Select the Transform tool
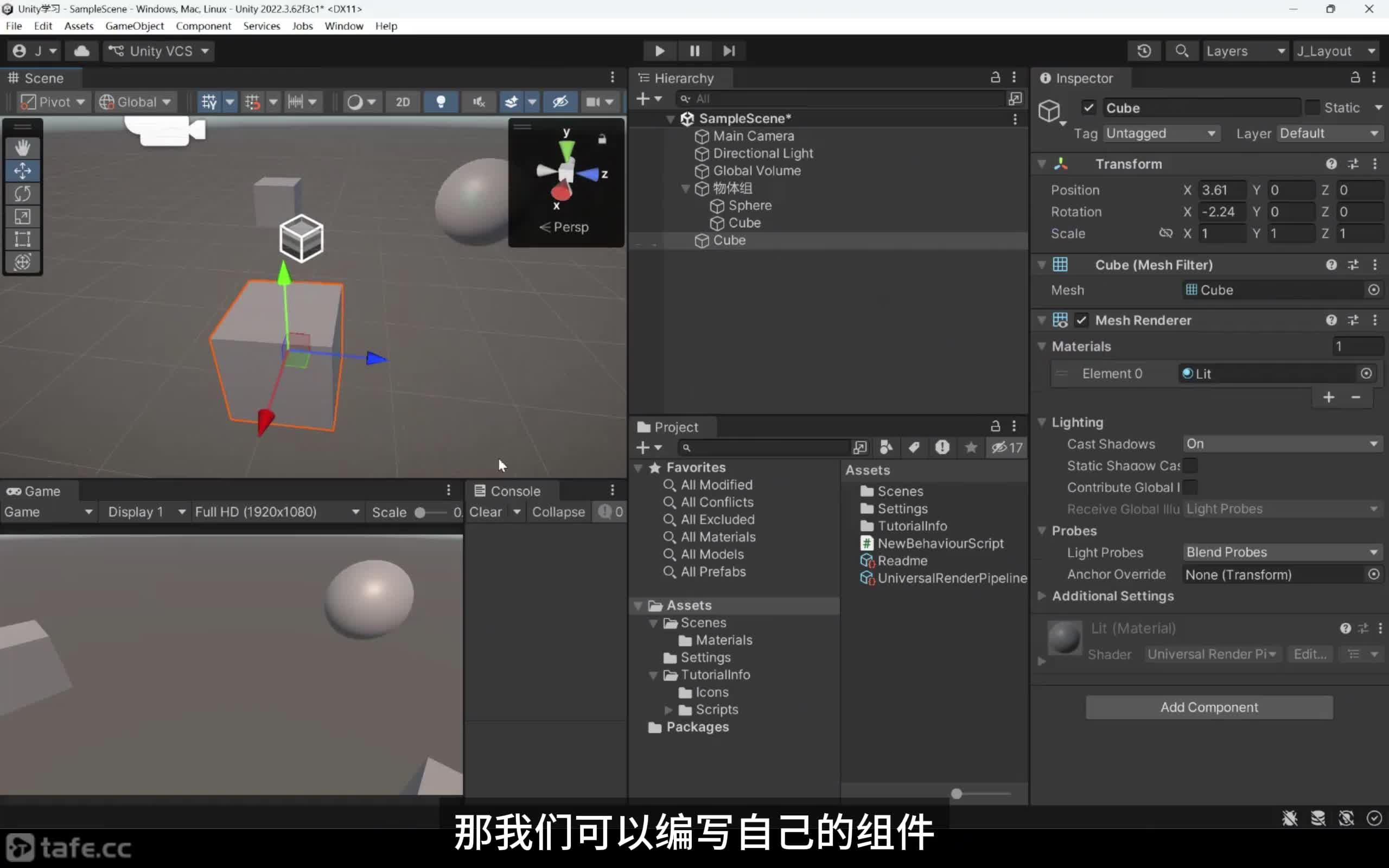 coord(22,262)
